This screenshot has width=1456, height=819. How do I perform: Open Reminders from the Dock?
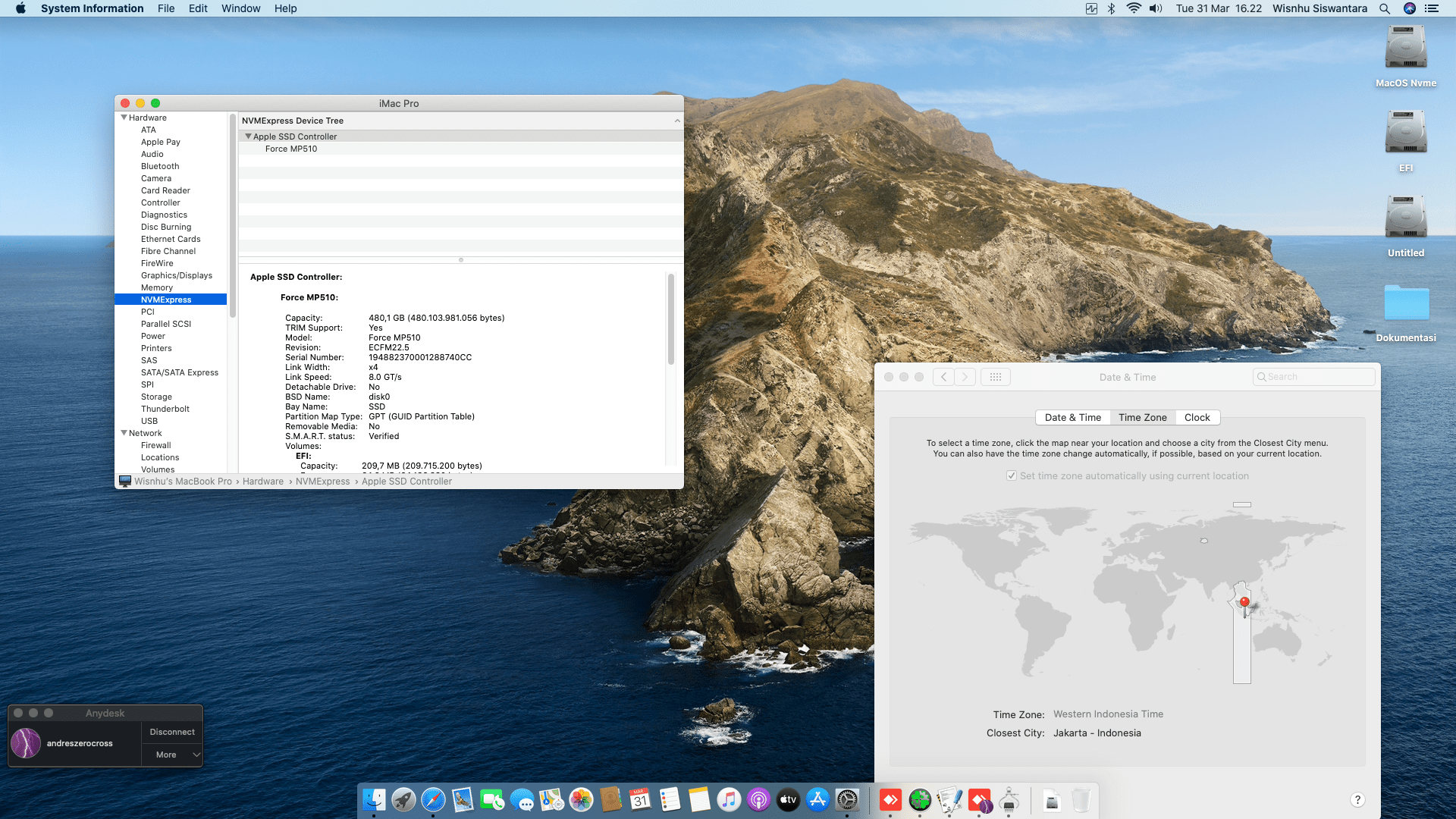tap(670, 799)
